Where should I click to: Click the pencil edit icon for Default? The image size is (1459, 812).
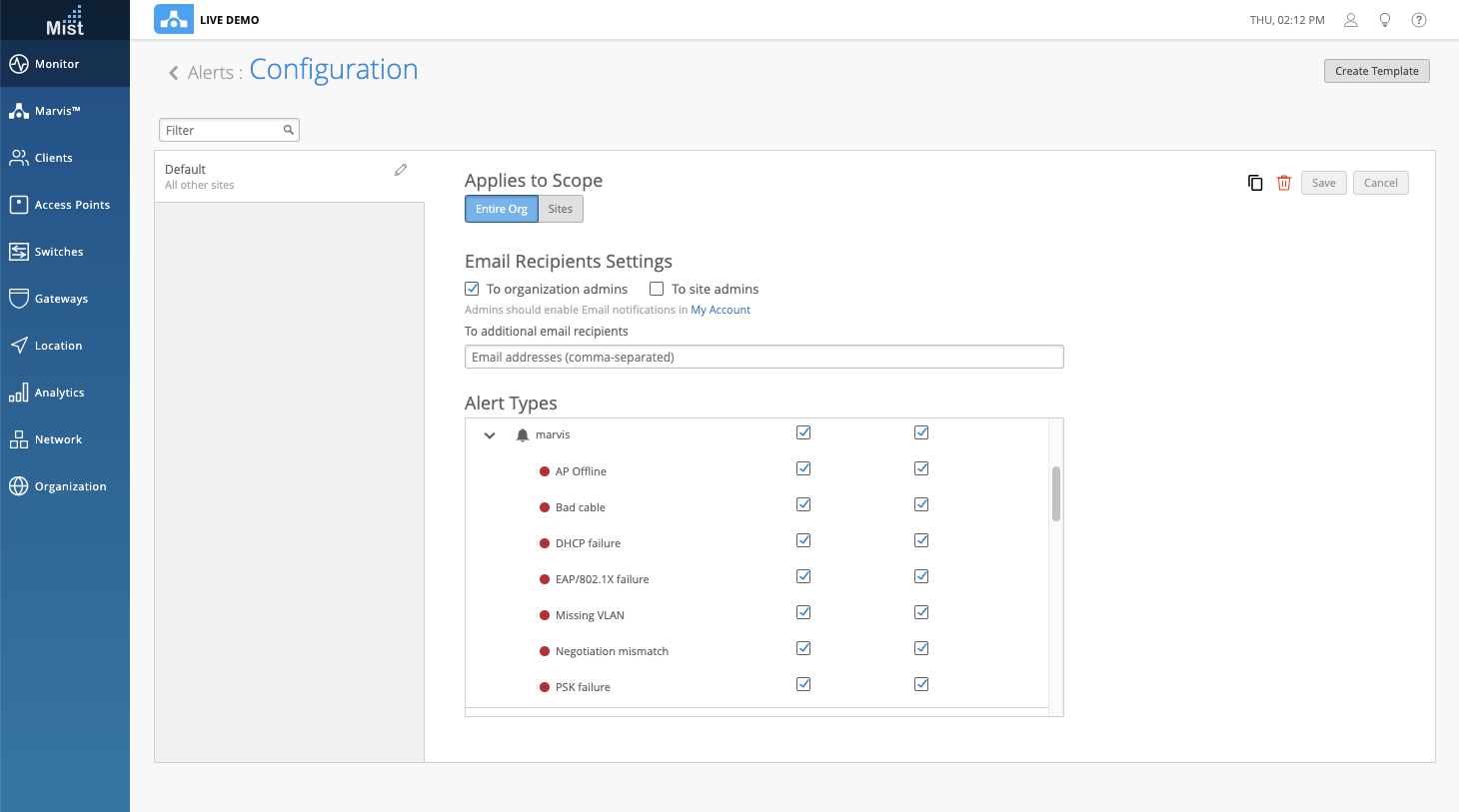(401, 170)
